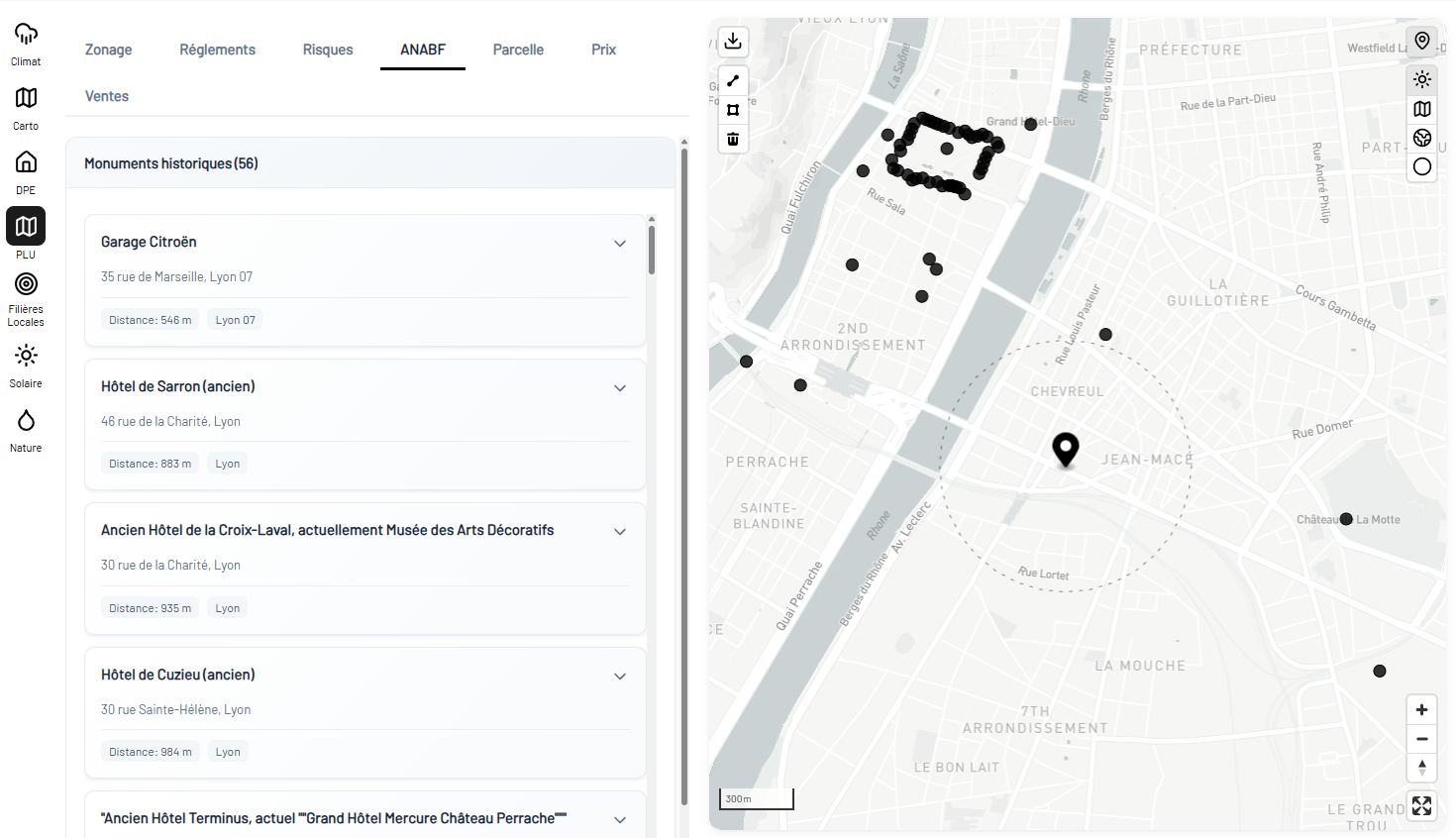Click the Garage Citroën title

coord(149,242)
